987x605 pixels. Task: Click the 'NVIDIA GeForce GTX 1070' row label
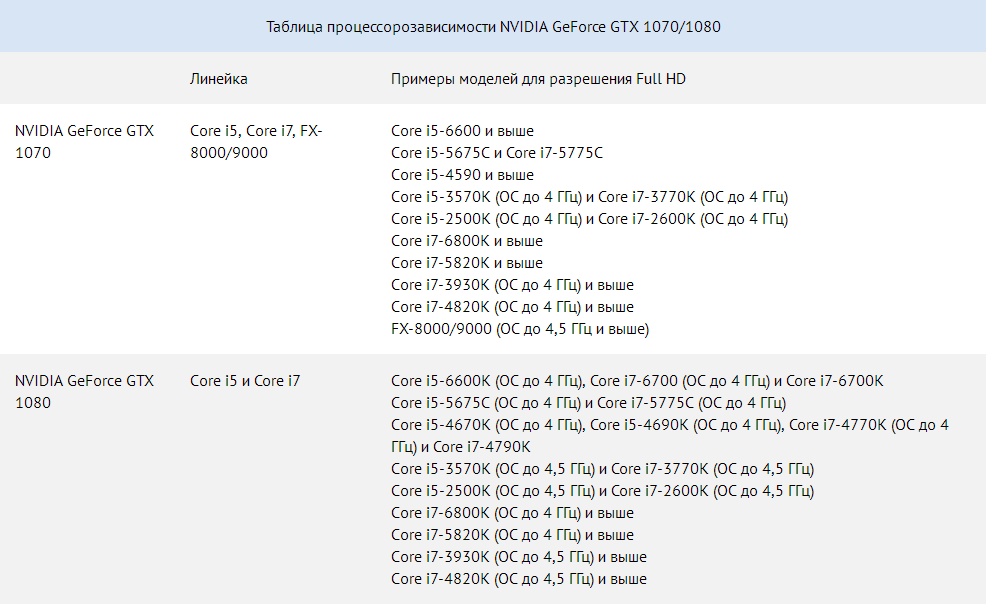84,142
